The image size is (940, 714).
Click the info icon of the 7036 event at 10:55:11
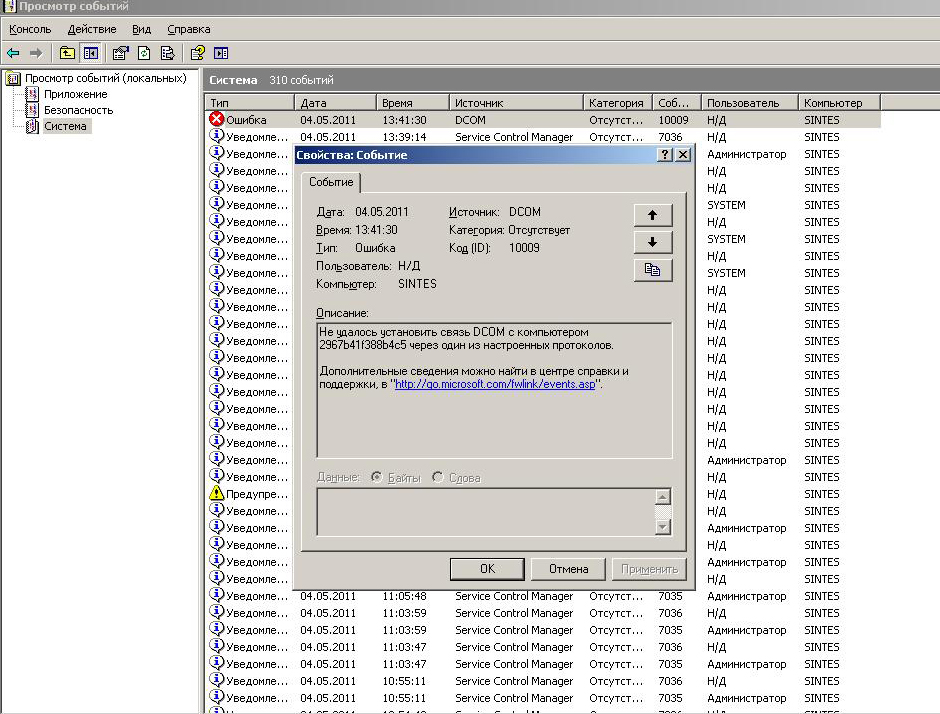click(216, 680)
